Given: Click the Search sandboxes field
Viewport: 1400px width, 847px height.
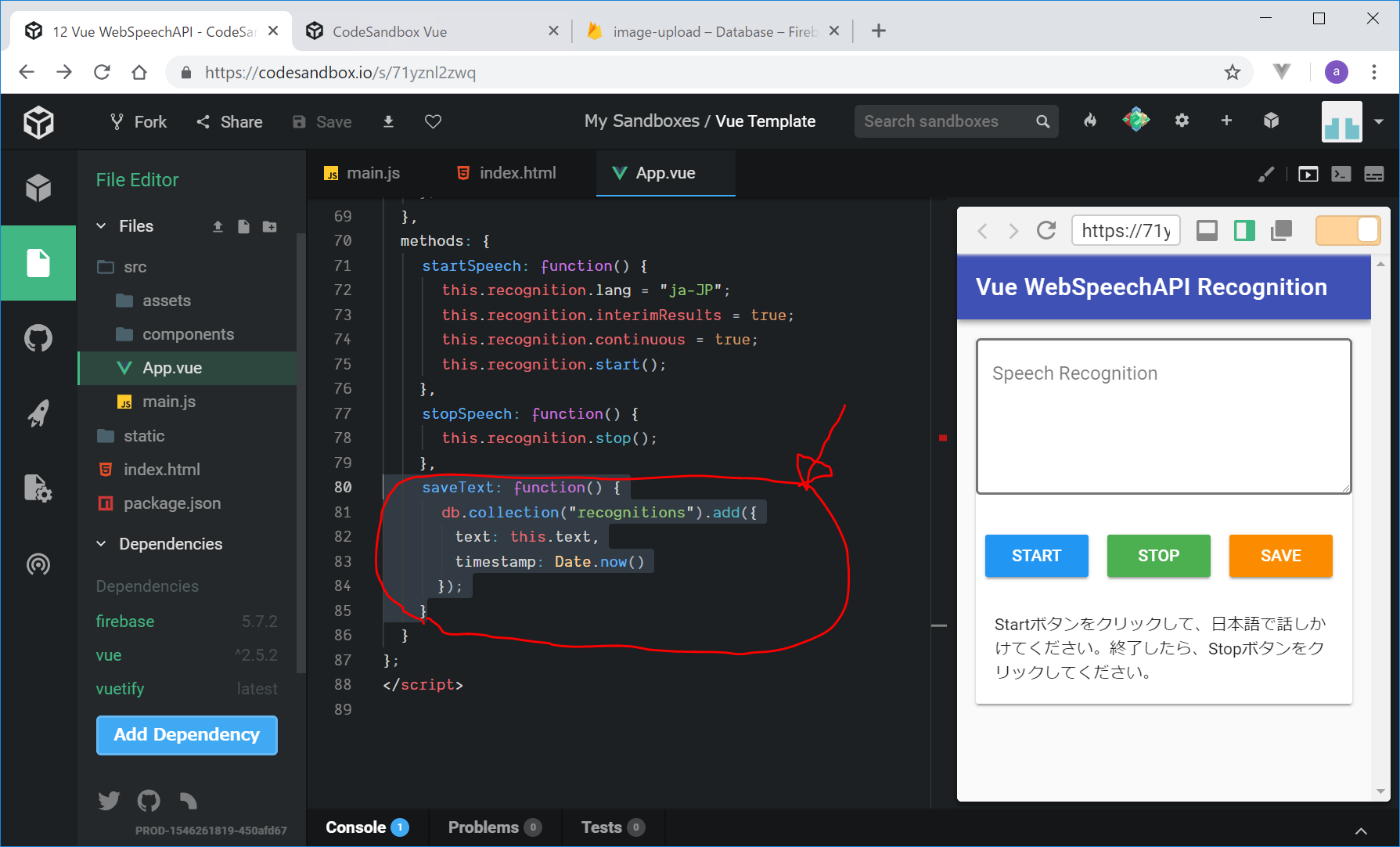Looking at the screenshot, I should [956, 121].
